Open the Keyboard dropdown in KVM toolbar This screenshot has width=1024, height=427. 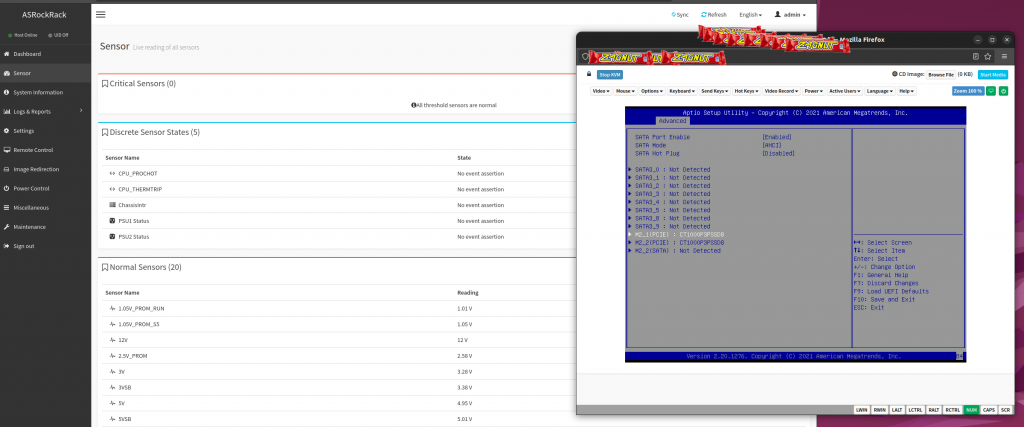pyautogui.click(x=682, y=91)
